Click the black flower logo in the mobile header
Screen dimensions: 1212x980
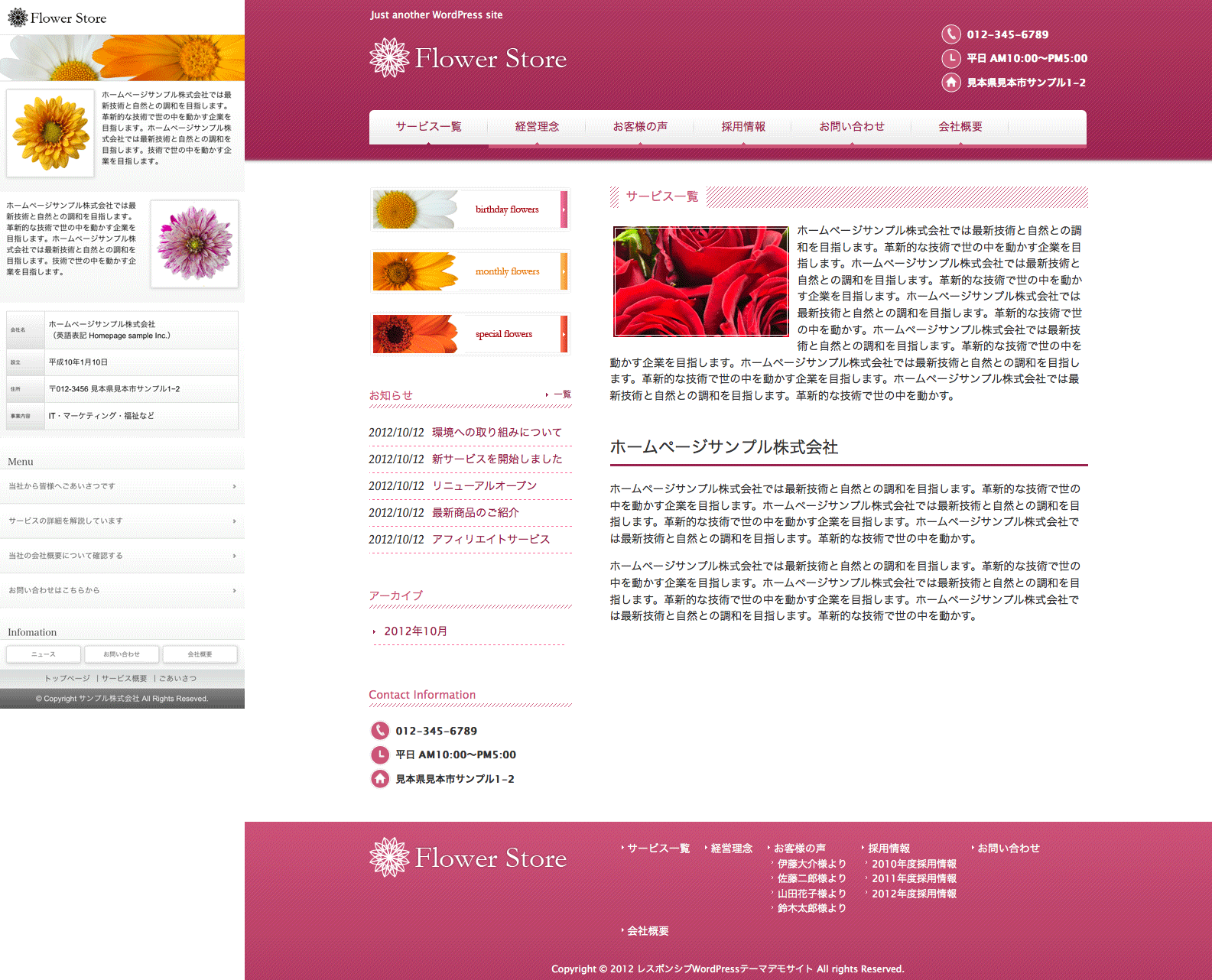click(17, 18)
